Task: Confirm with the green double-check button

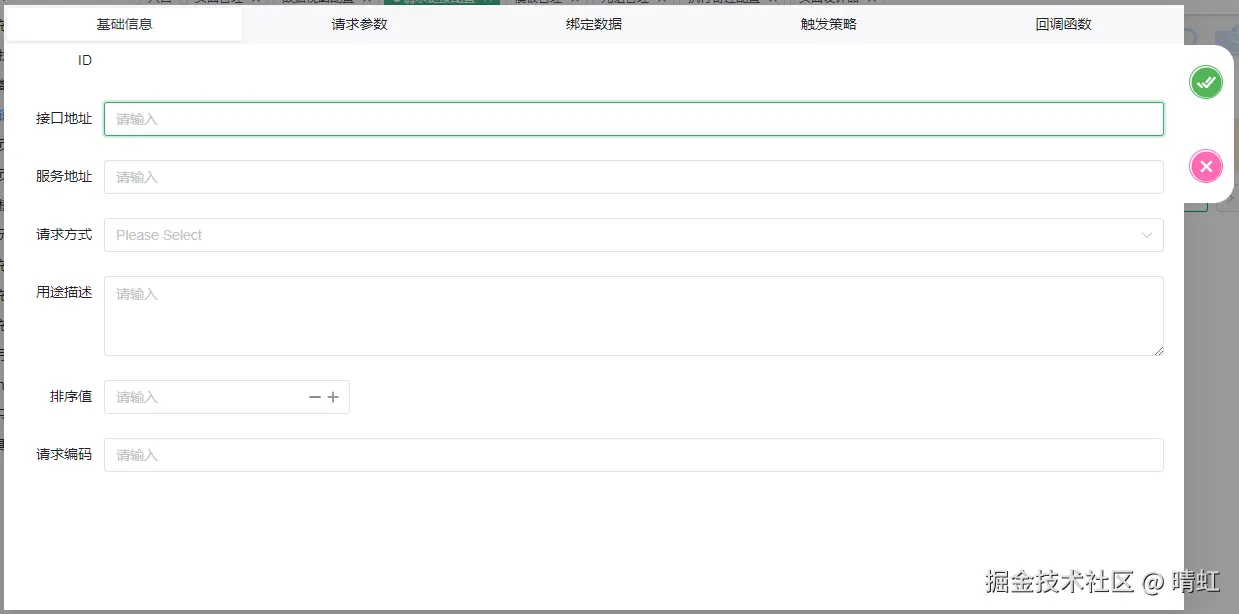Action: (1206, 82)
